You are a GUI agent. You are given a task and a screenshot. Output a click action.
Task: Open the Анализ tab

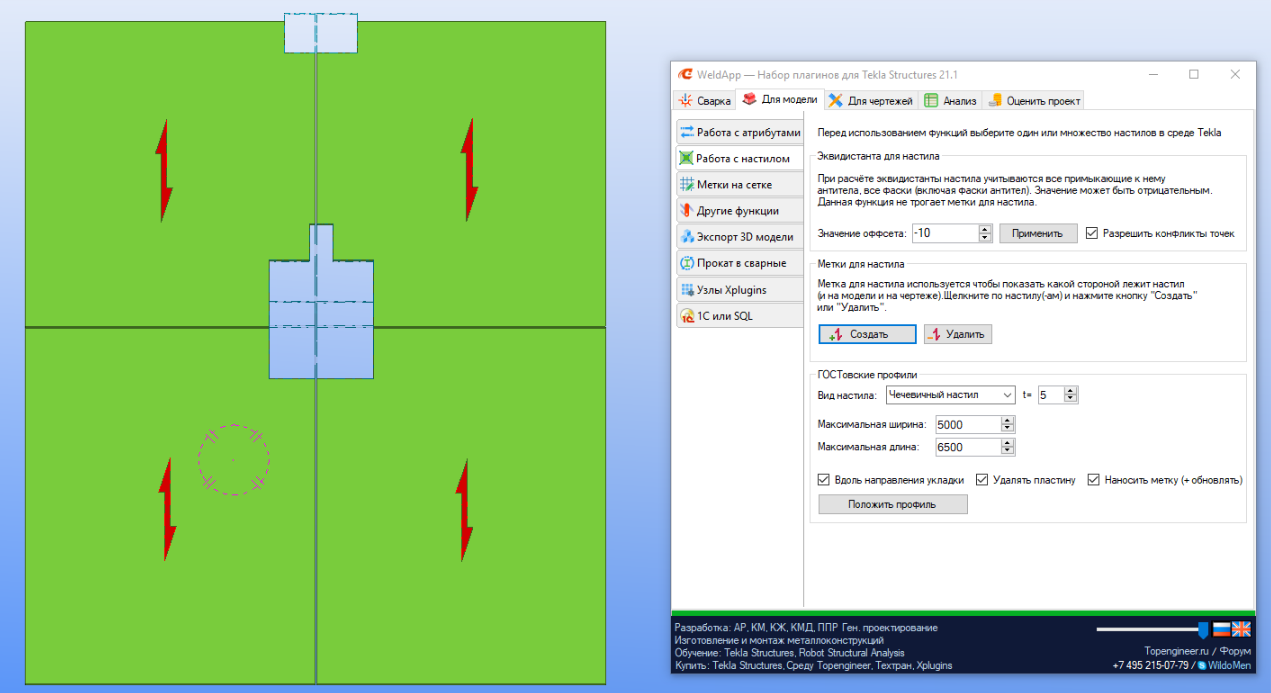[x=950, y=101]
